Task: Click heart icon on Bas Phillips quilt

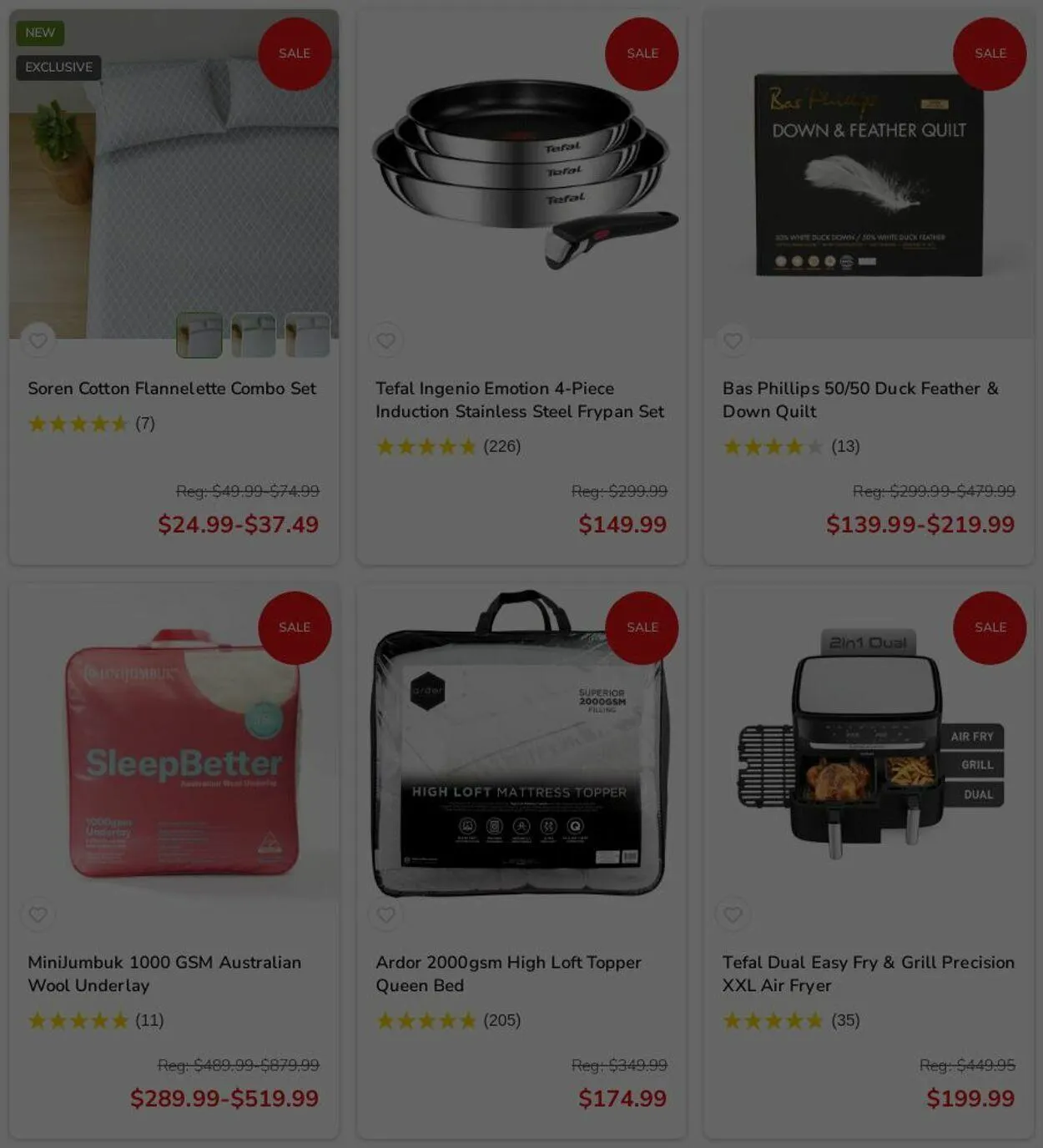Action: tap(733, 340)
